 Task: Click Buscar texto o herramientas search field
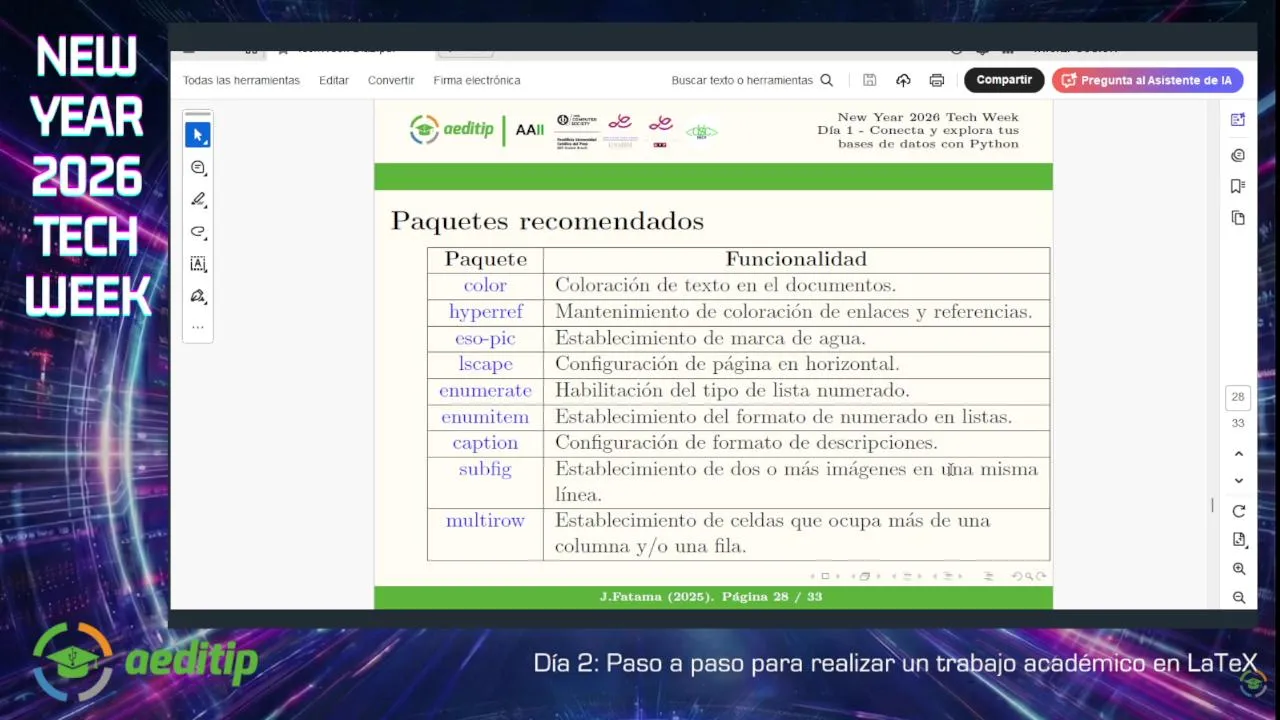(x=742, y=80)
